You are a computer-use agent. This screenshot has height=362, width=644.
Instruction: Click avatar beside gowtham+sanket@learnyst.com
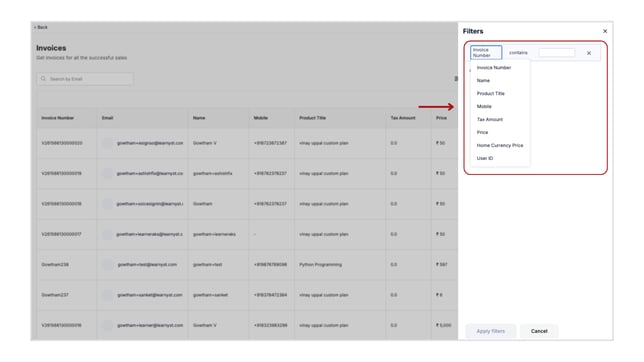pos(107,295)
